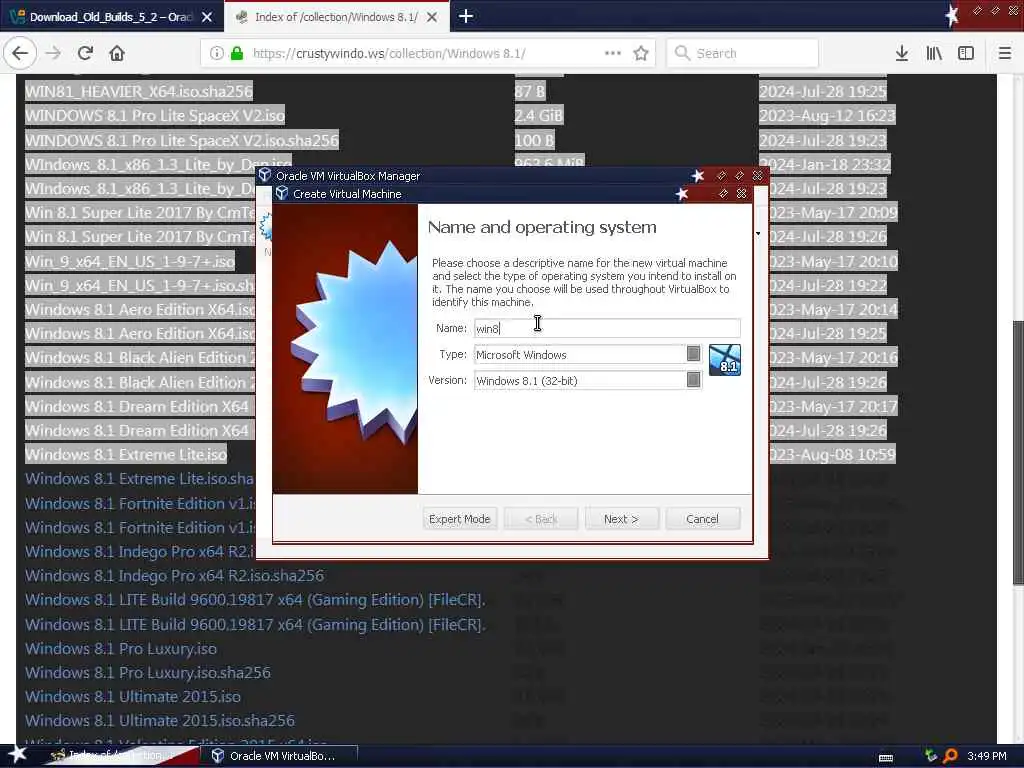1024x768 pixels.
Task: Reload the current page
Action: click(x=85, y=53)
